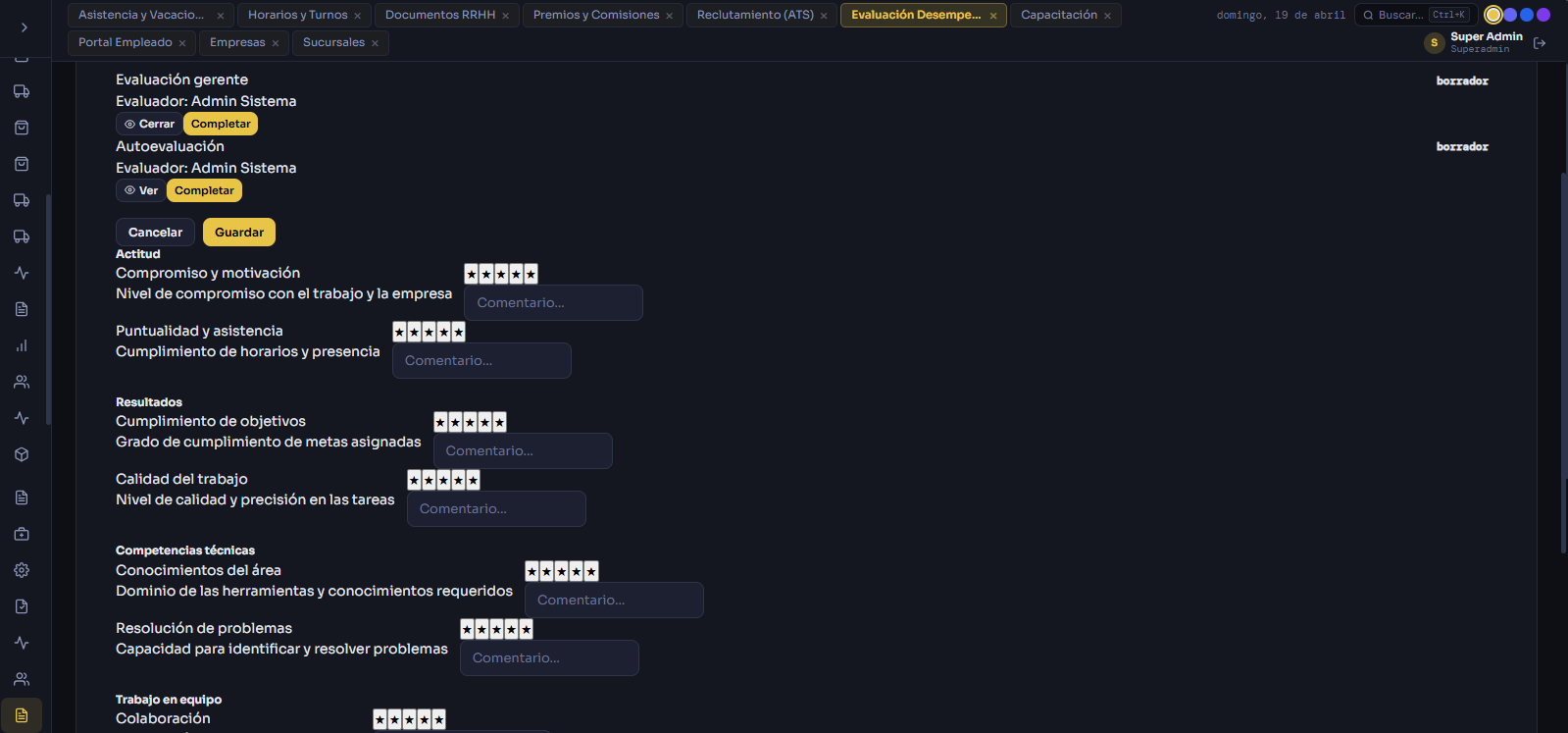Screen dimensions: 1568x733
Task: Open the bar chart icon in the sidebar
Action: tap(22, 345)
